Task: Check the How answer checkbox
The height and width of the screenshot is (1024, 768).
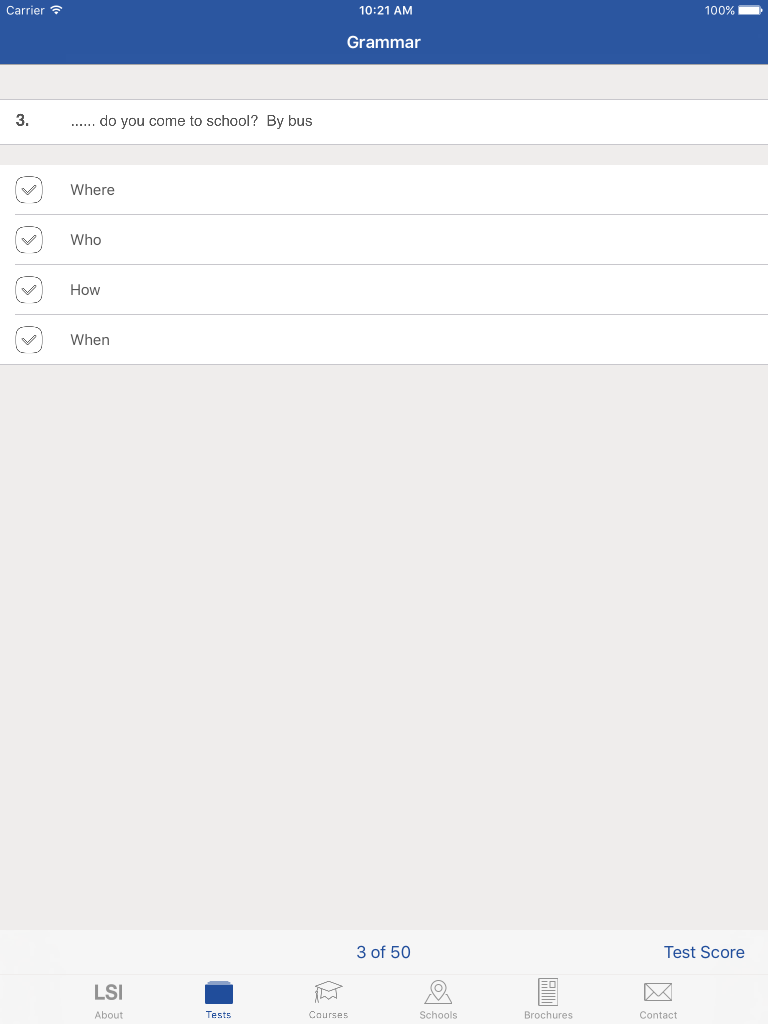Action: click(29, 290)
